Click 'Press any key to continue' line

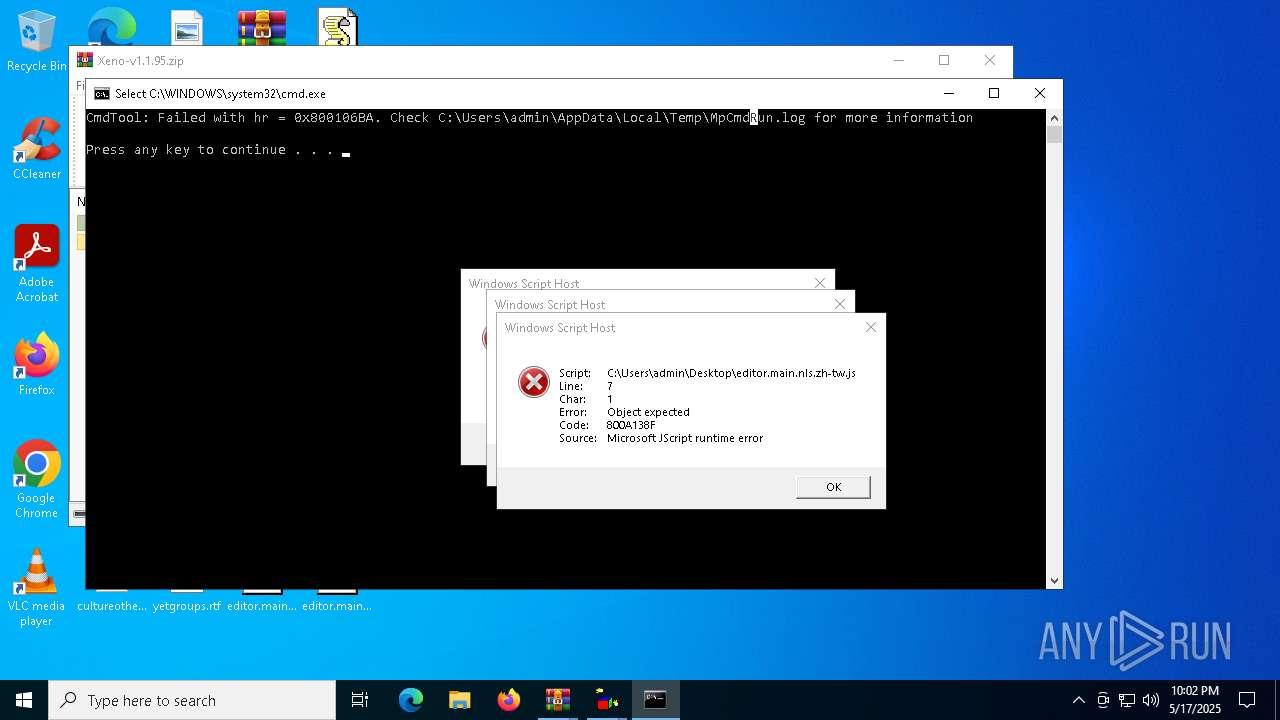[x=210, y=150]
